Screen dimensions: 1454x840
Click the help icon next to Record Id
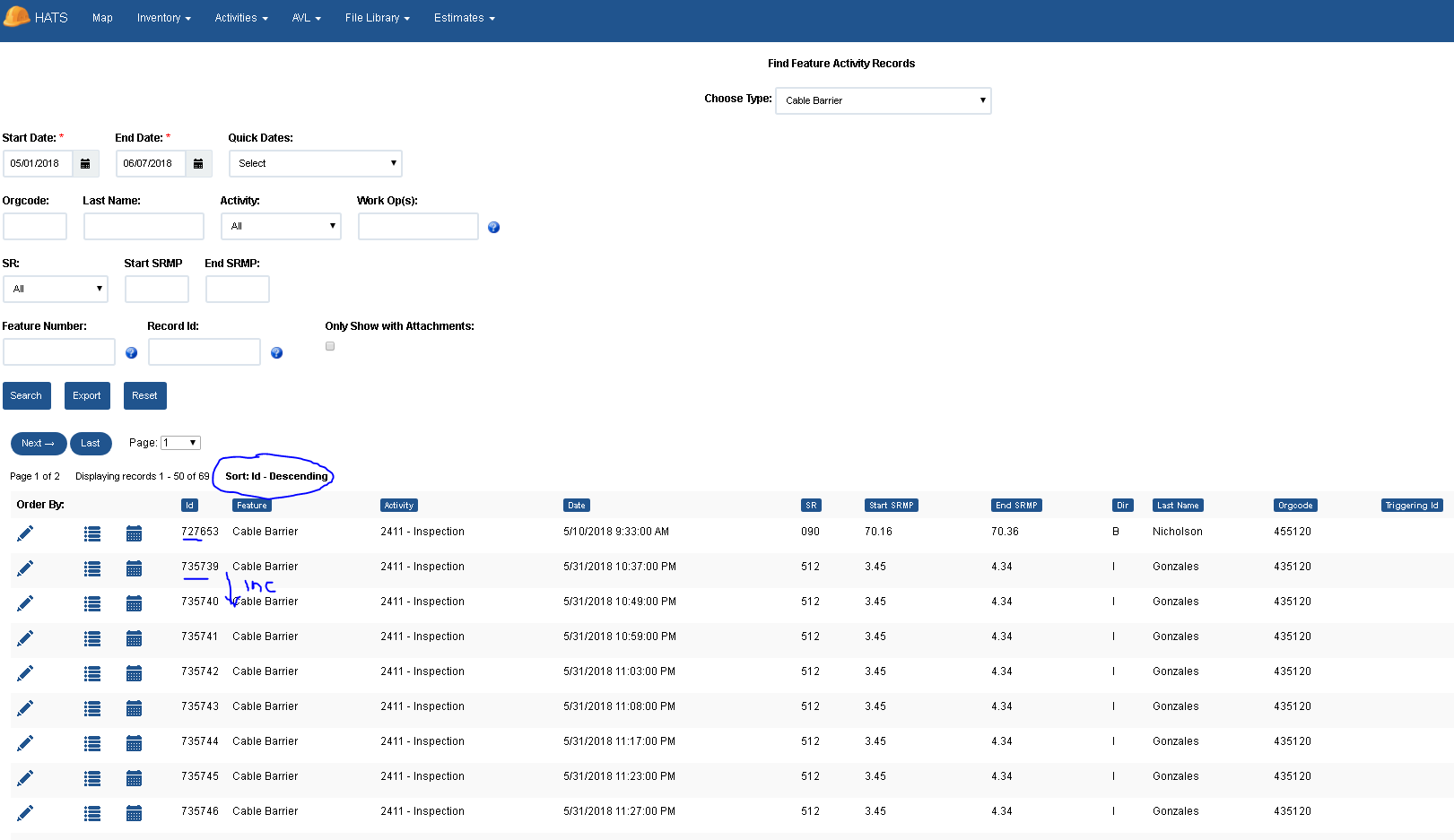tap(276, 353)
